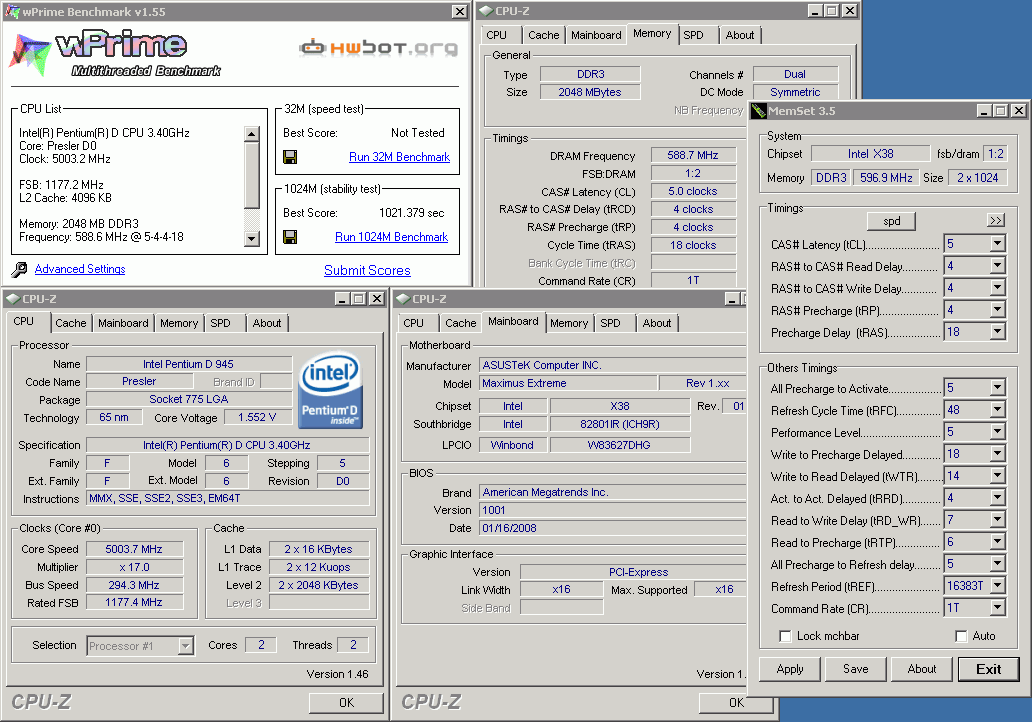The image size is (1032, 722).
Task: Click the Advanced Settings wrench icon
Action: [x=20, y=269]
